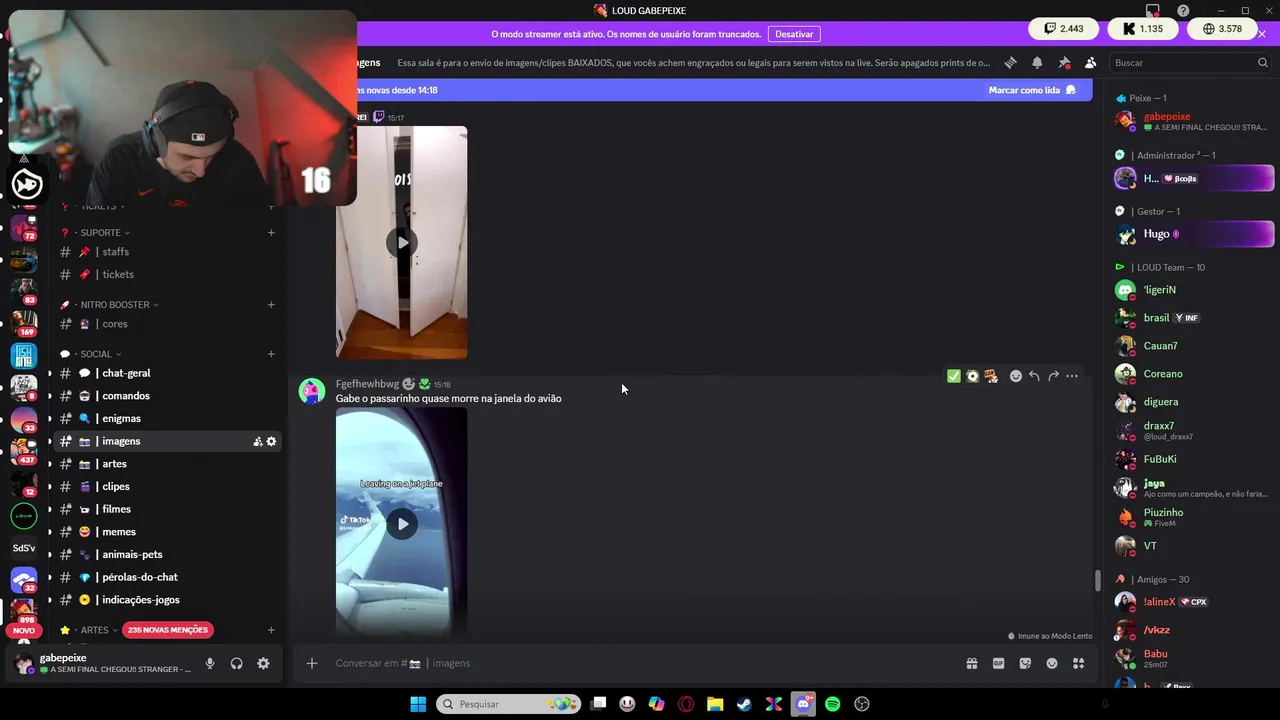1280x720 pixels.
Task: Invite people to imagens channel
Action: pos(257,441)
